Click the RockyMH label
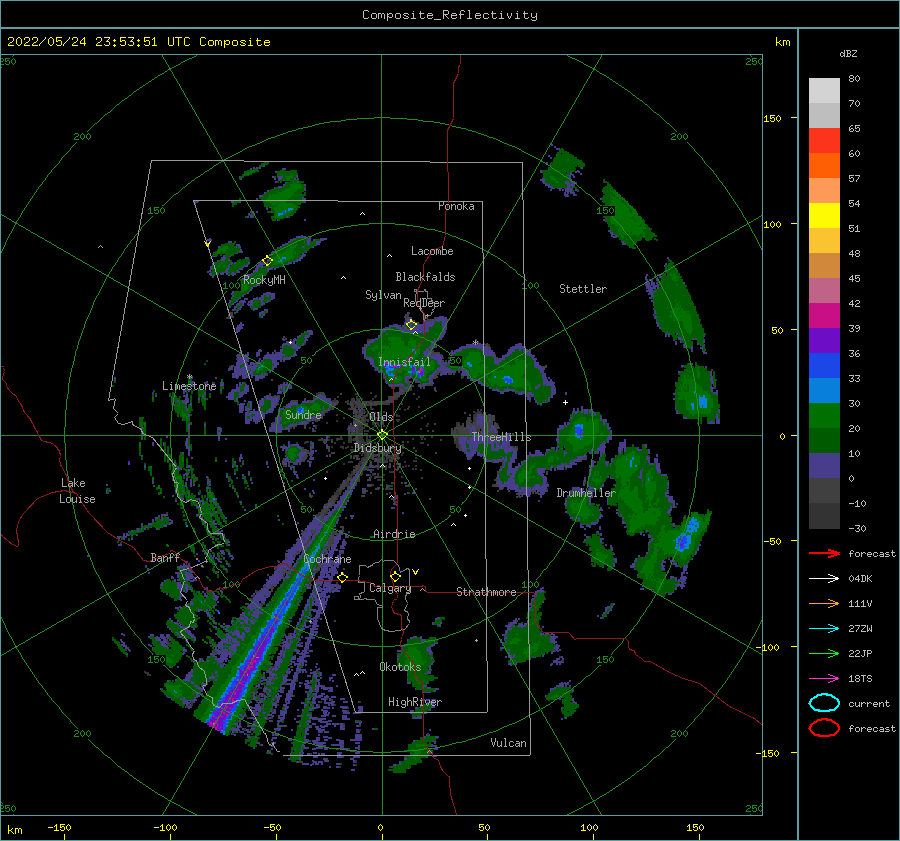 pyautogui.click(x=264, y=280)
